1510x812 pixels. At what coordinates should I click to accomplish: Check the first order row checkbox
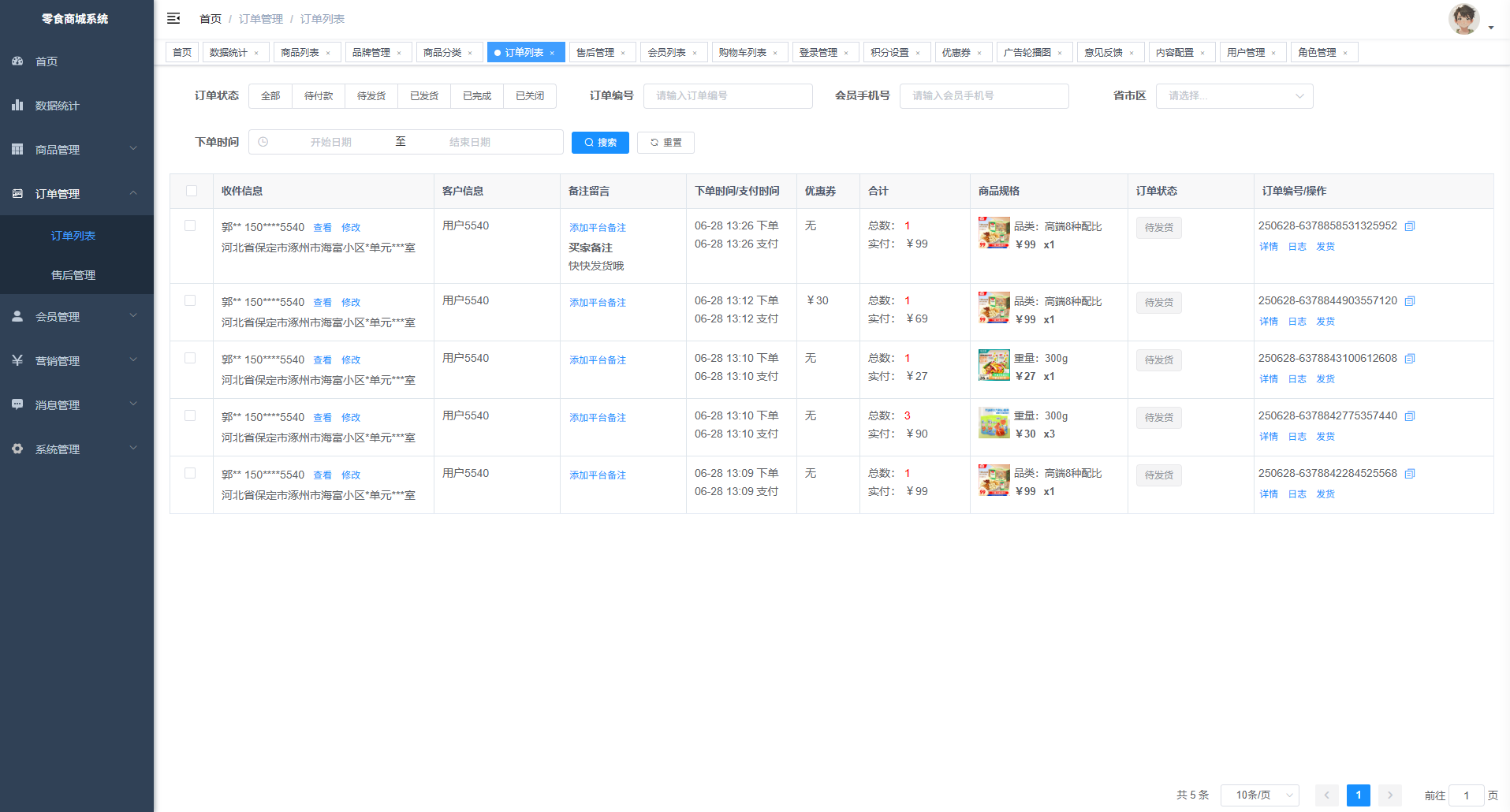[190, 225]
